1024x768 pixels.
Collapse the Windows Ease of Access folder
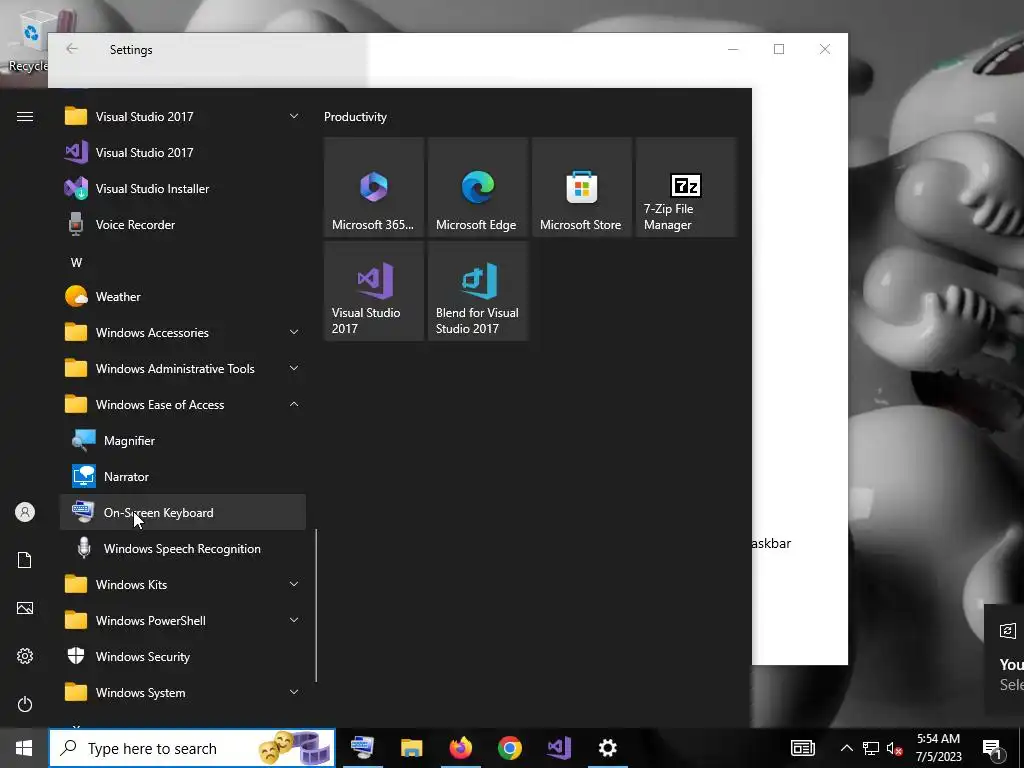pyautogui.click(x=294, y=404)
